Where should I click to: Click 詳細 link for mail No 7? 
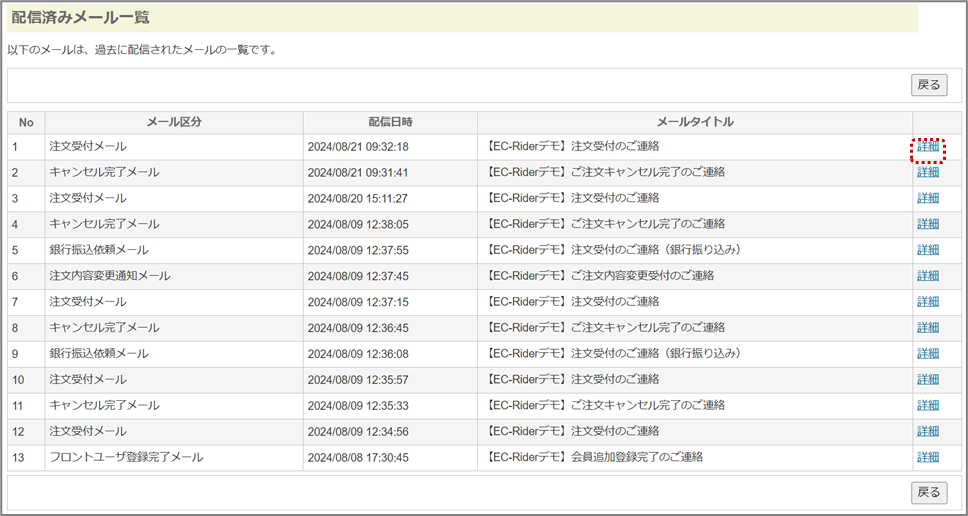pos(928,302)
